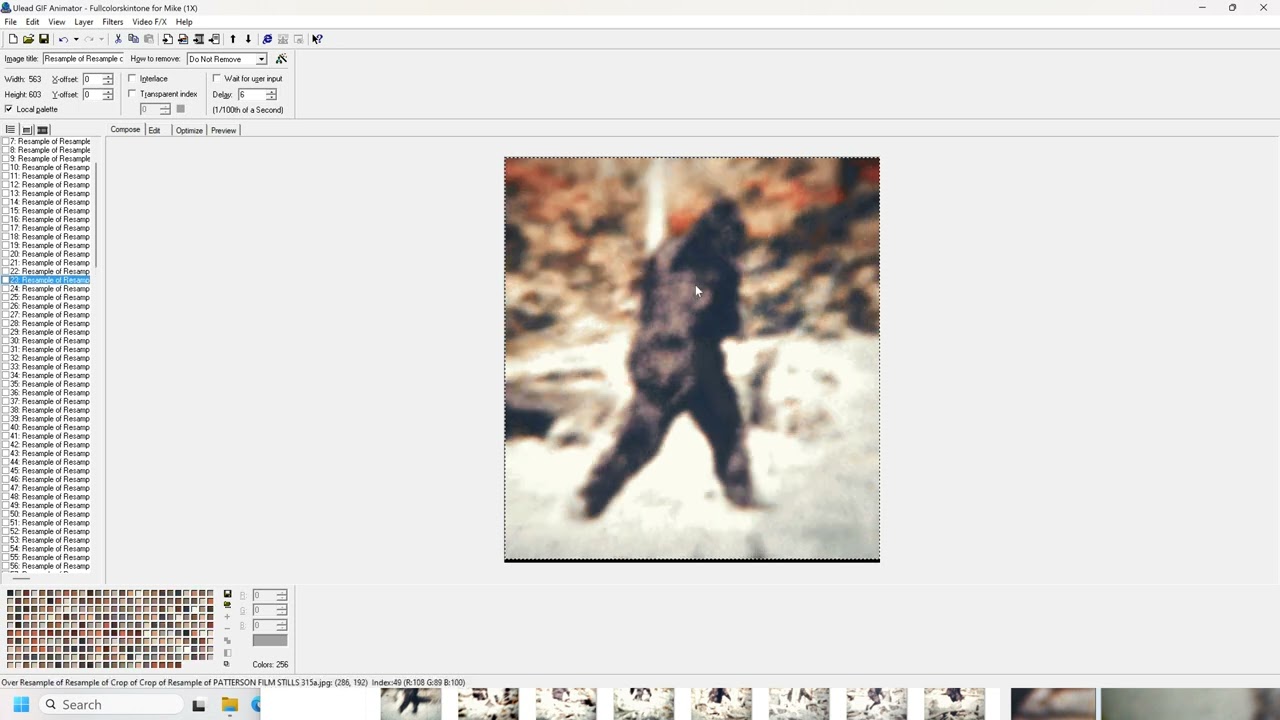Image resolution: width=1280 pixels, height=720 pixels.
Task: Select layer 45 in the layer list
Action: (x=50, y=471)
